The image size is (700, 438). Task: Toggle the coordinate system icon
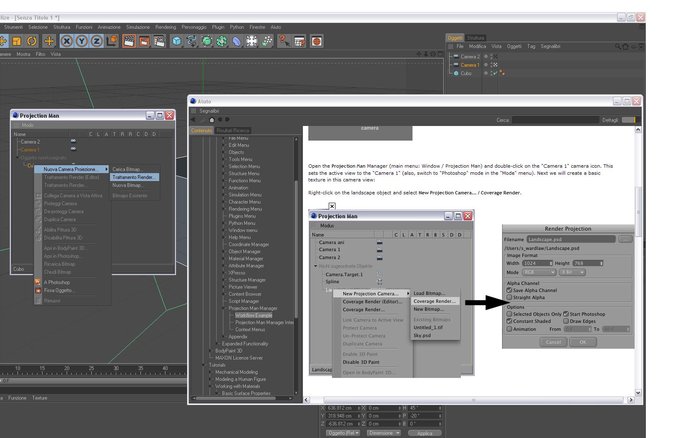tap(112, 42)
